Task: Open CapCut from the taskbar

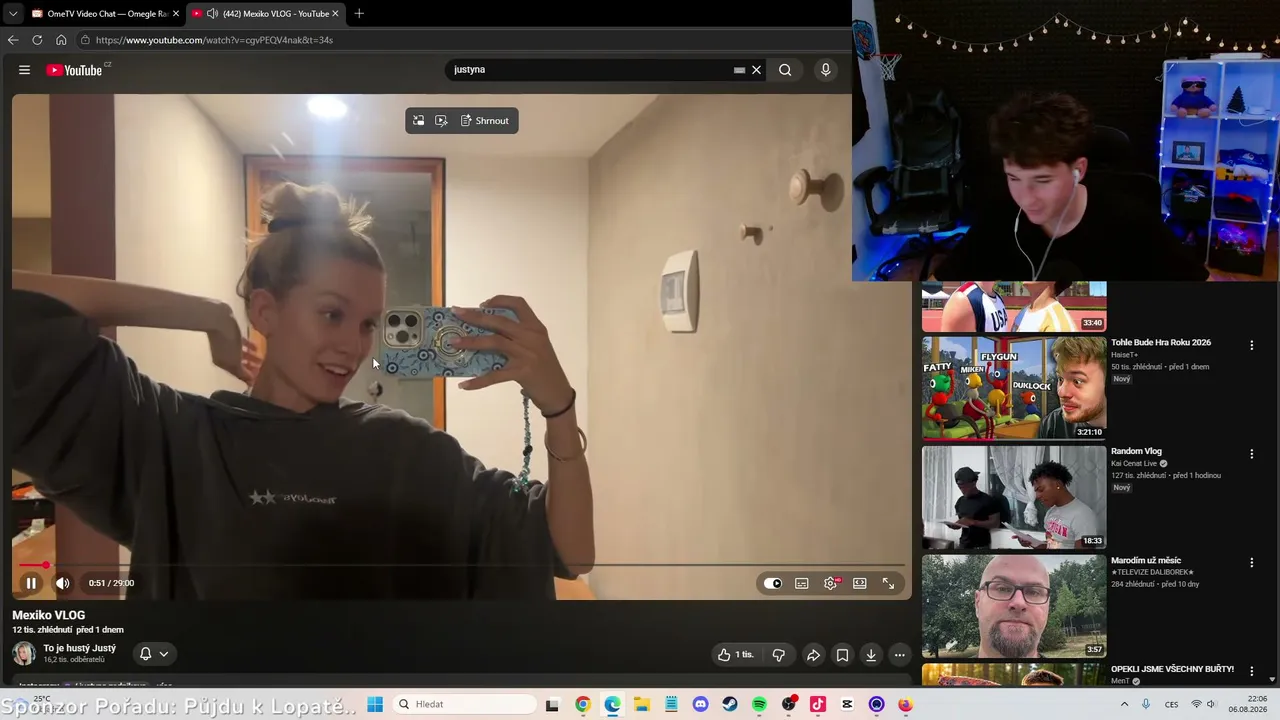Action: click(x=847, y=704)
